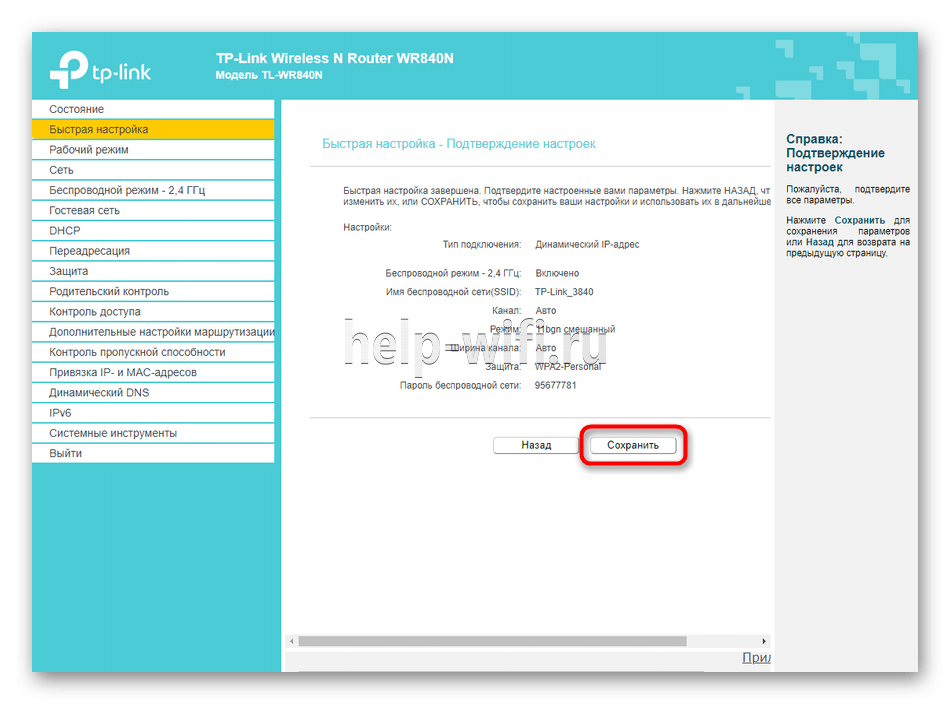Click the Сохранить button
The image size is (950, 704).
pos(633,445)
